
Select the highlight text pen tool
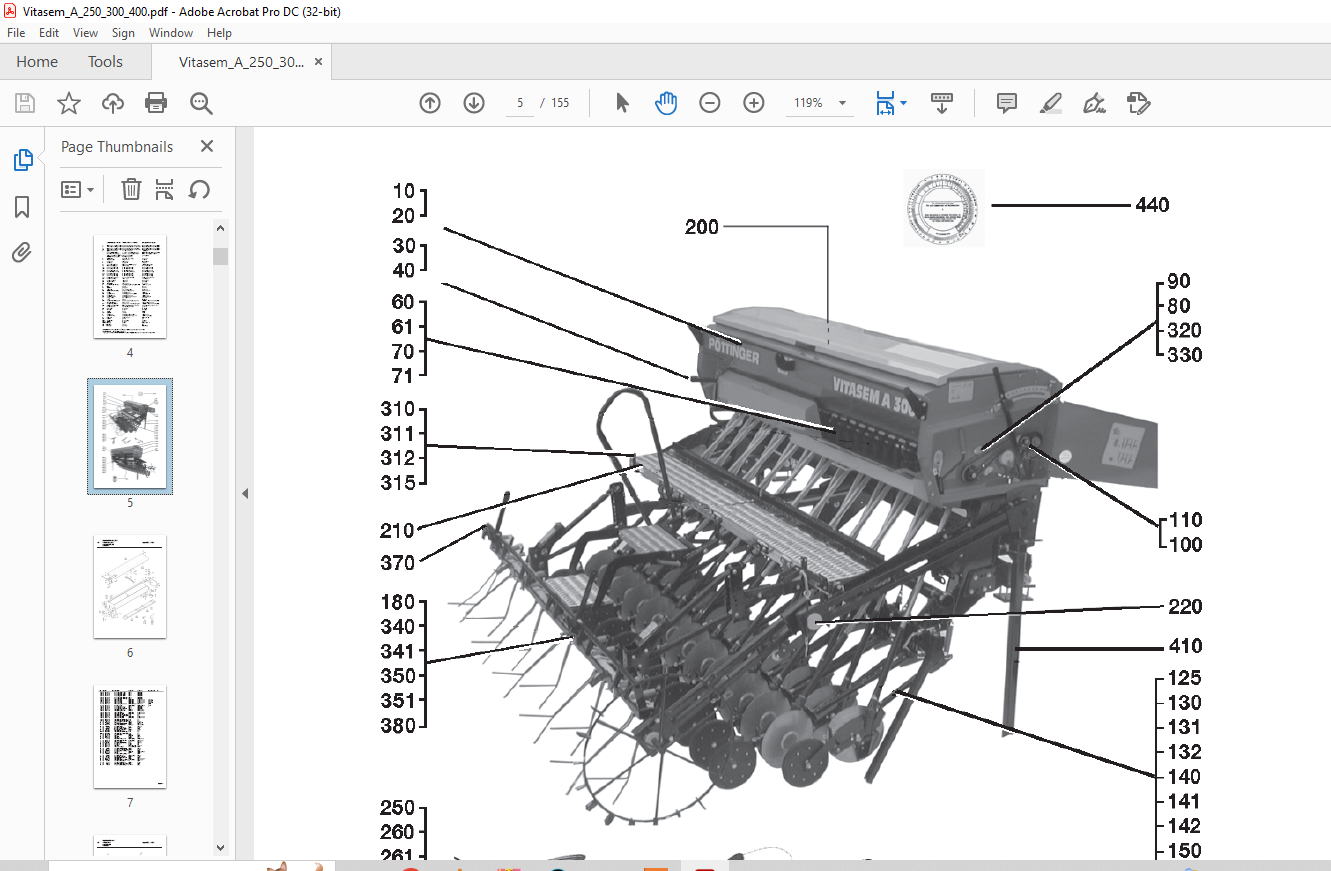(x=1050, y=103)
